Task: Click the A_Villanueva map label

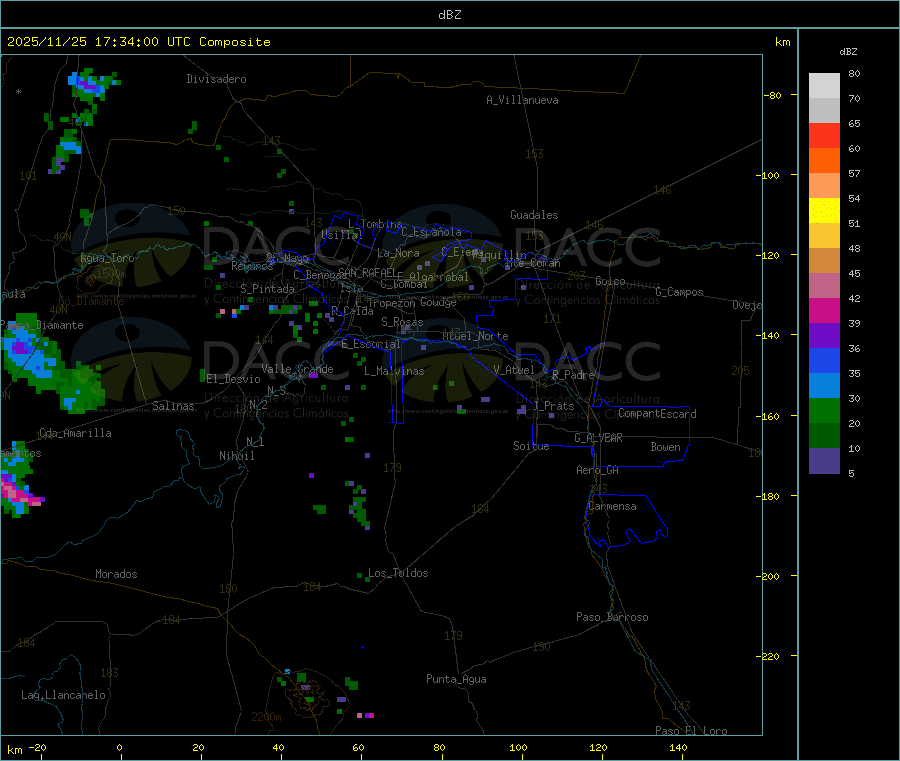Action: (522, 100)
